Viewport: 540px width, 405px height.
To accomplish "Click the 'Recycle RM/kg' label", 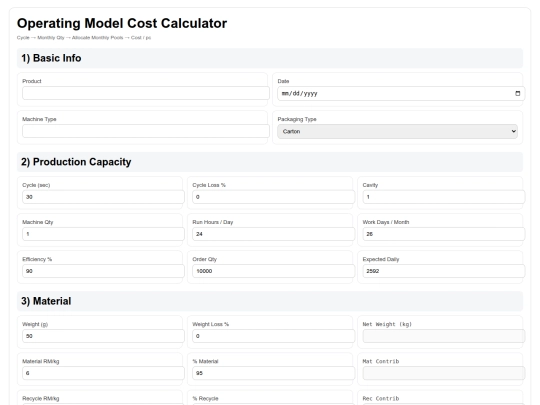I will [41, 398].
